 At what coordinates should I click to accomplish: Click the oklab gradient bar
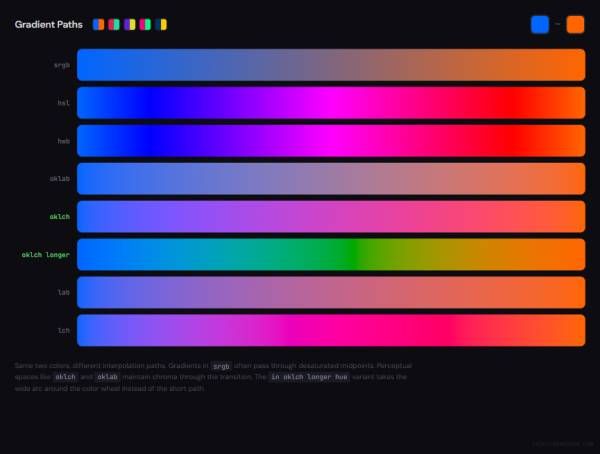(x=330, y=179)
